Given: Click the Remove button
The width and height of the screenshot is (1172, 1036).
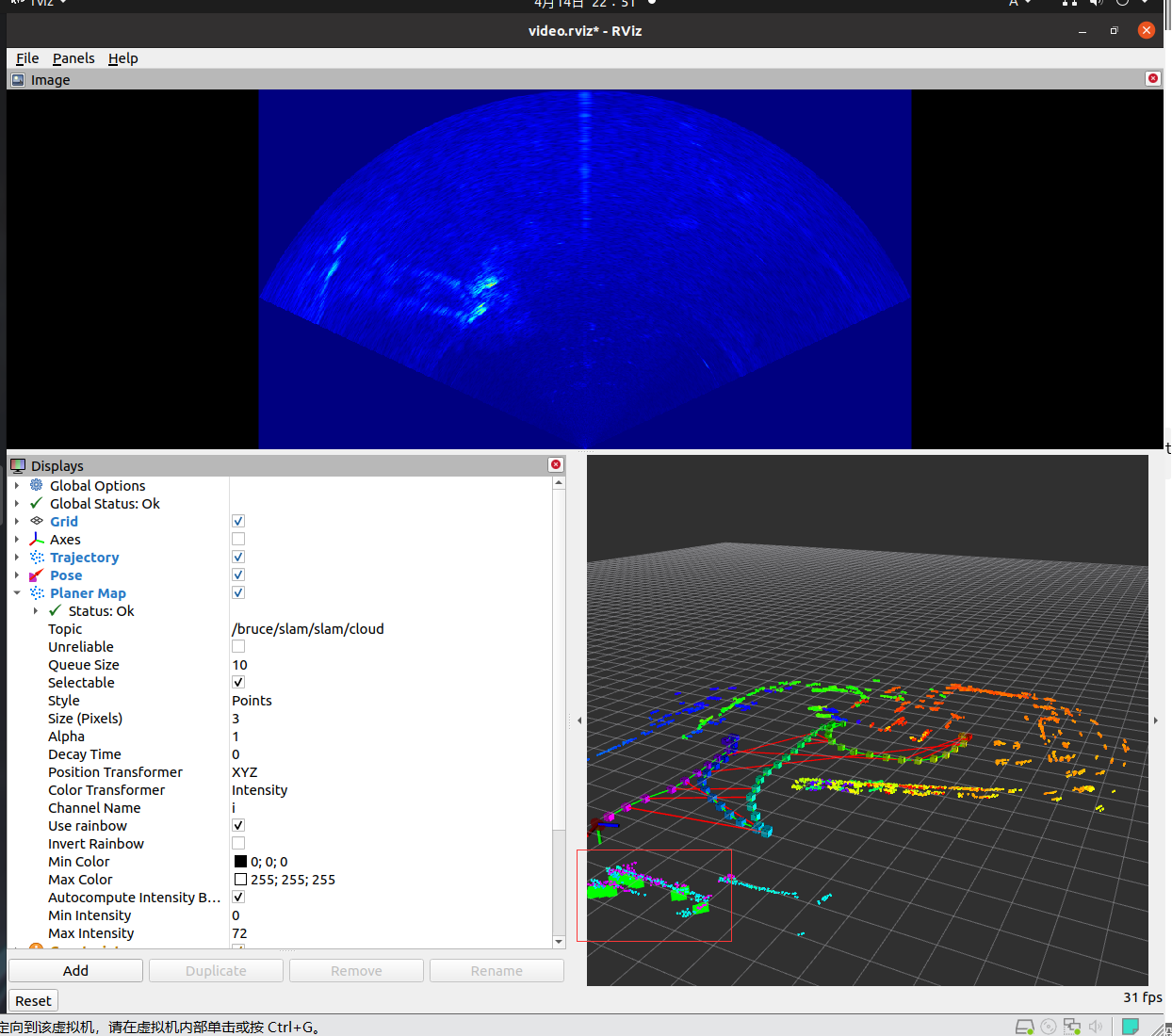Looking at the screenshot, I should pos(356,970).
